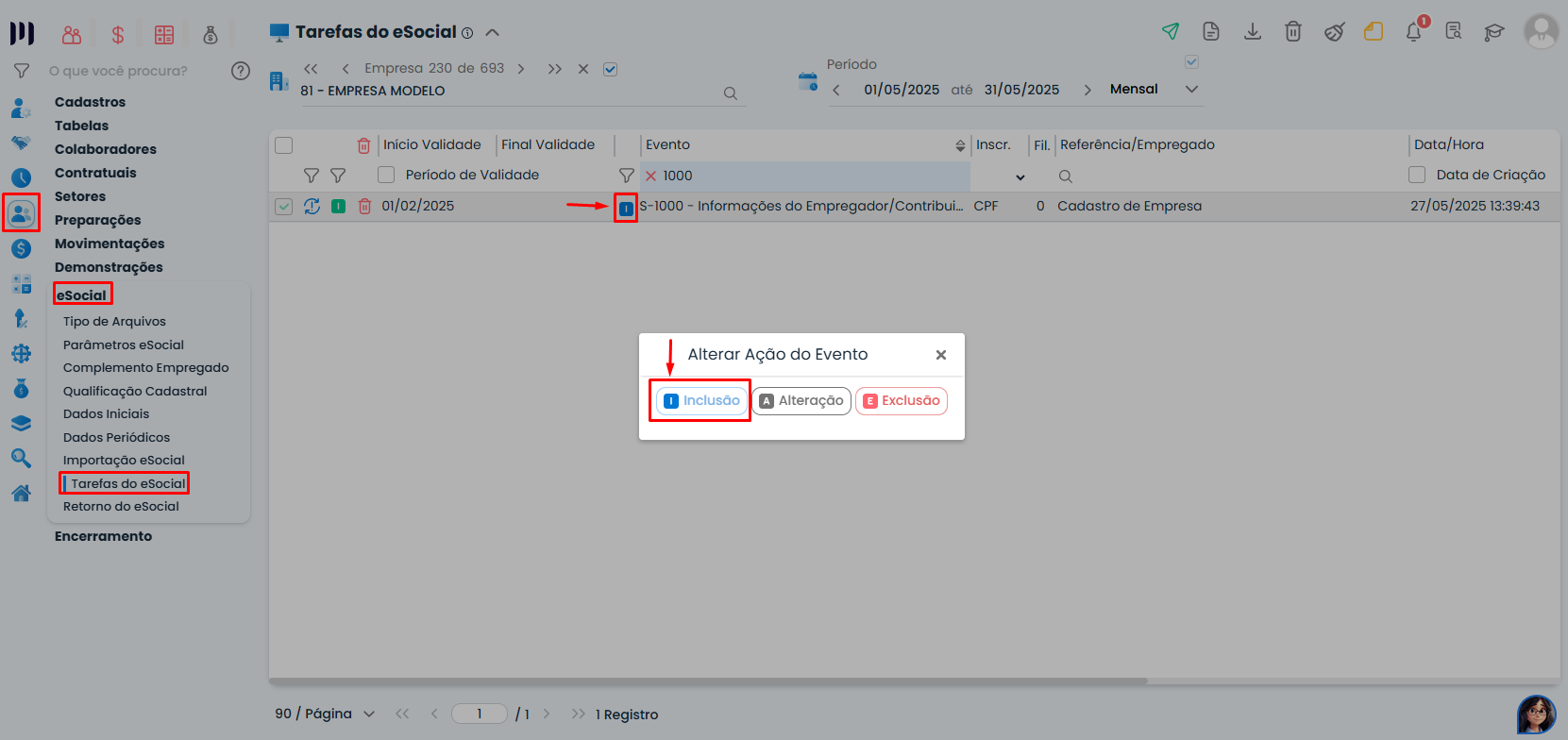Screen dimensions: 1568x740
Task: Jump to the last company
Action: coord(555,69)
